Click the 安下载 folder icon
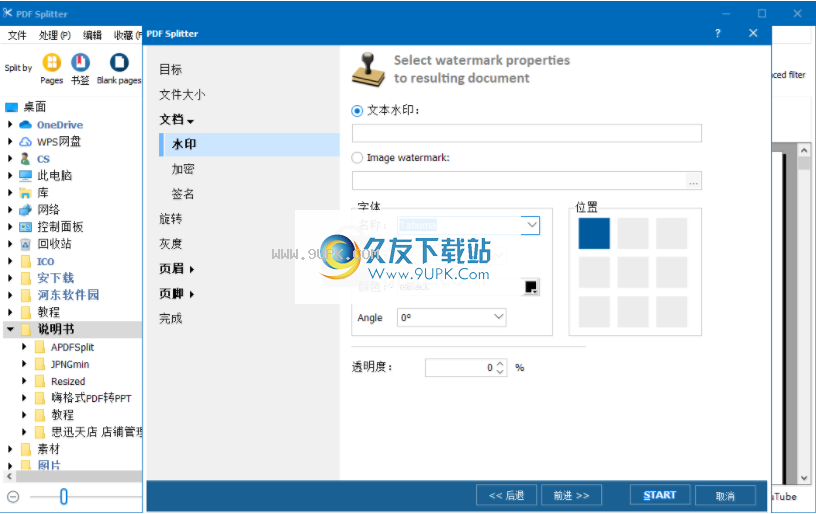The image size is (816, 514). 26,278
